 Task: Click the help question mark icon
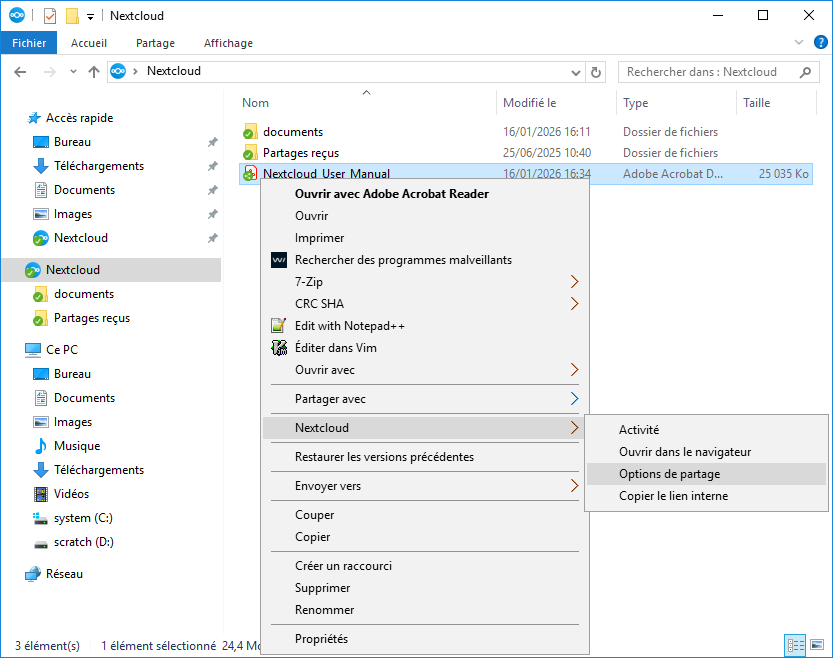[x=820, y=43]
